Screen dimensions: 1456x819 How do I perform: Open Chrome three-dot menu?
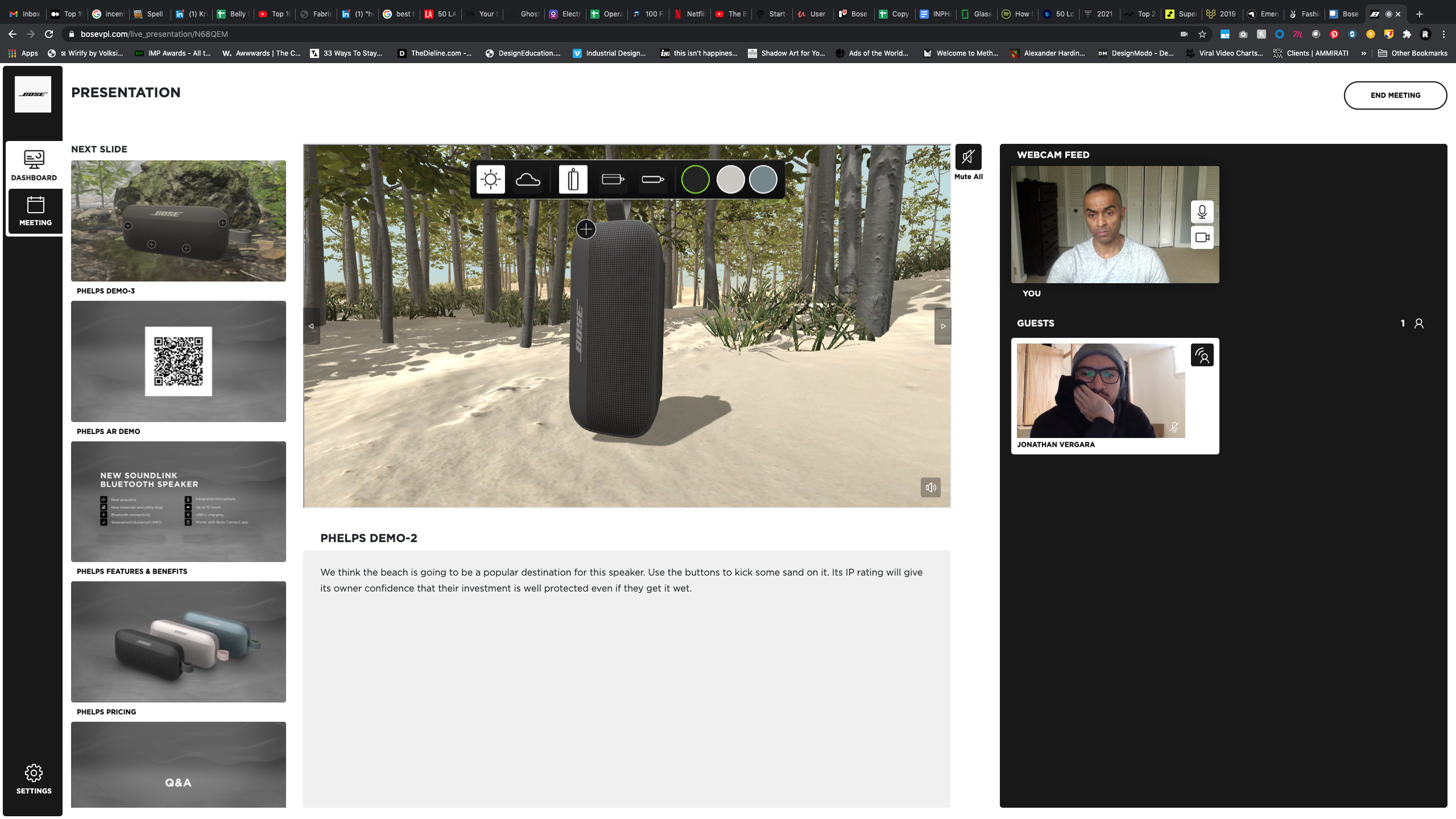pos(1444,34)
